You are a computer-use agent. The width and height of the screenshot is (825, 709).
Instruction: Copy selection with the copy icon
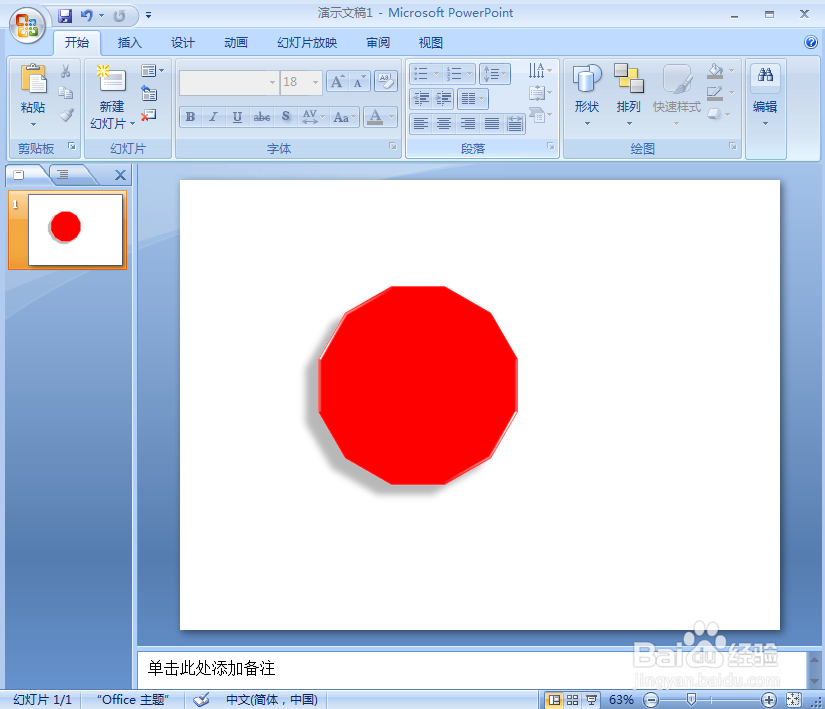[66, 93]
